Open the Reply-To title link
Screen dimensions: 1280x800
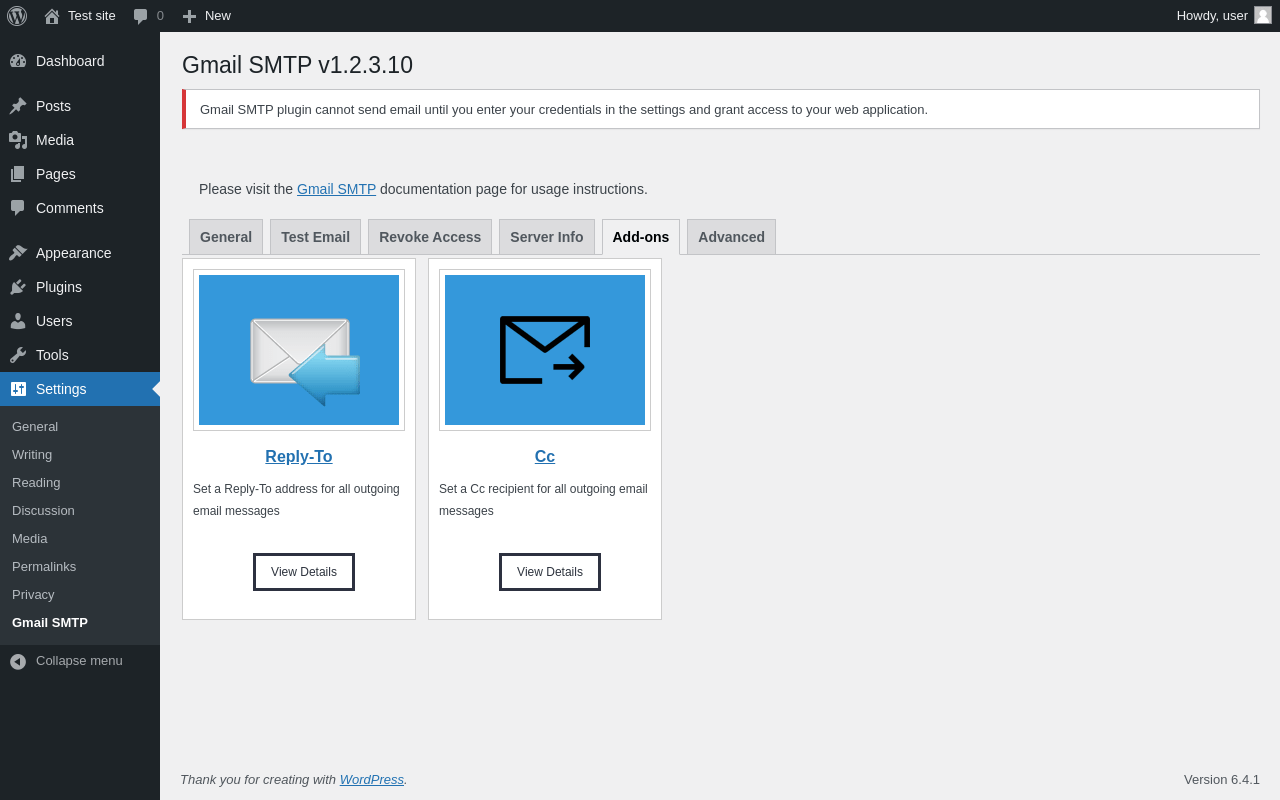click(299, 457)
